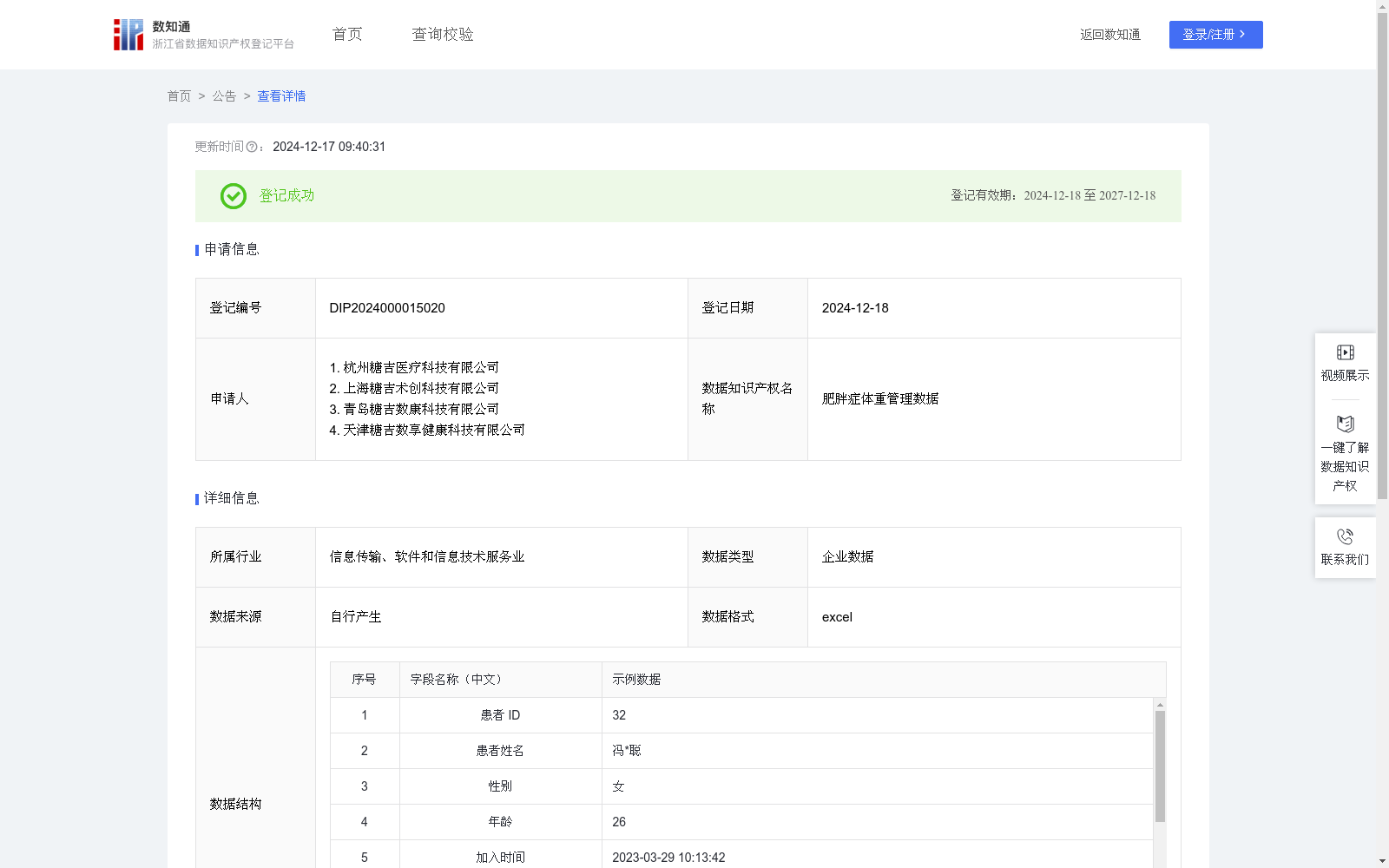Click the sample value 冯*聪
Image resolution: width=1389 pixels, height=868 pixels.
coord(626,751)
